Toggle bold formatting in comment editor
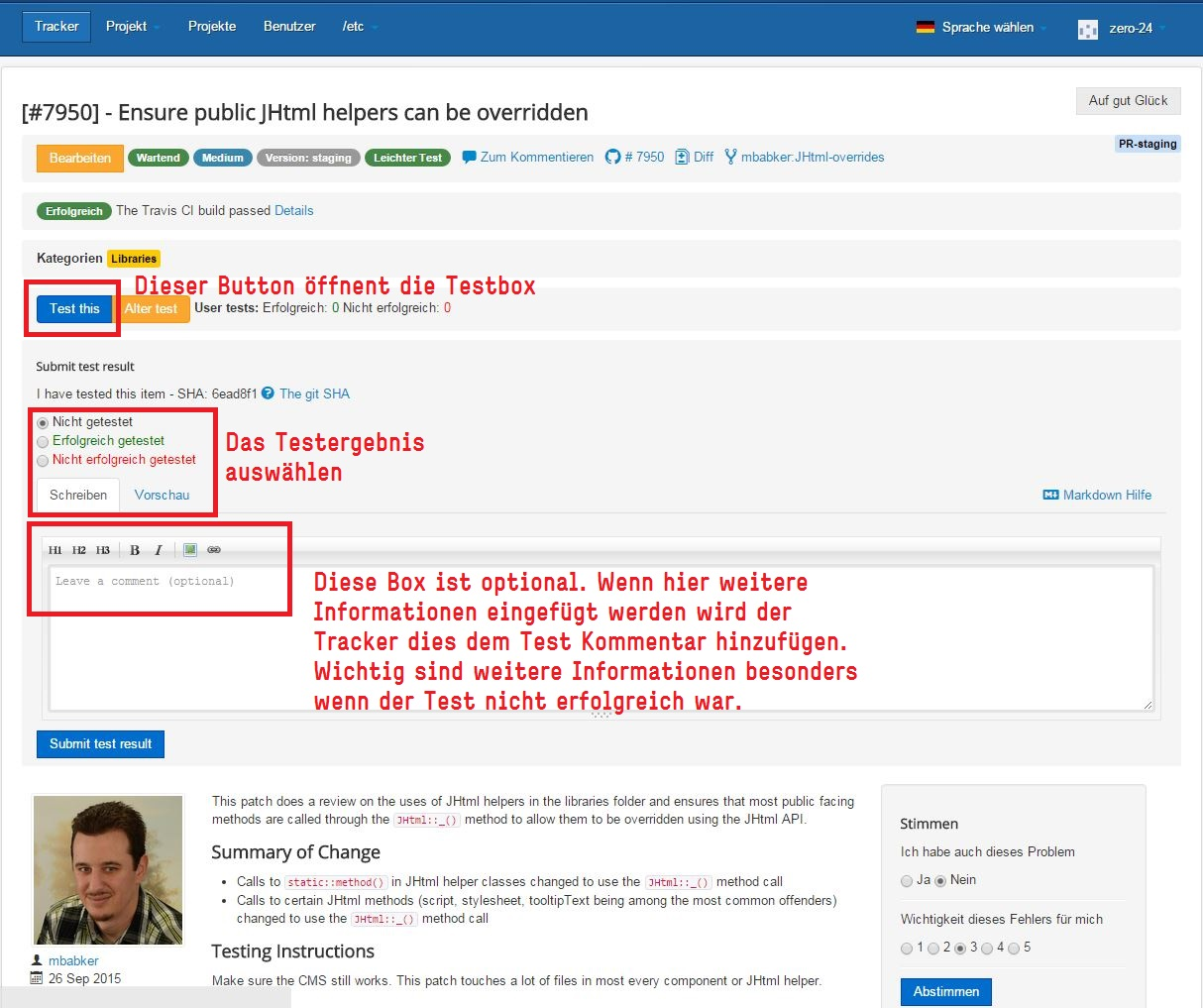This screenshot has width=1203, height=1008. coord(135,550)
